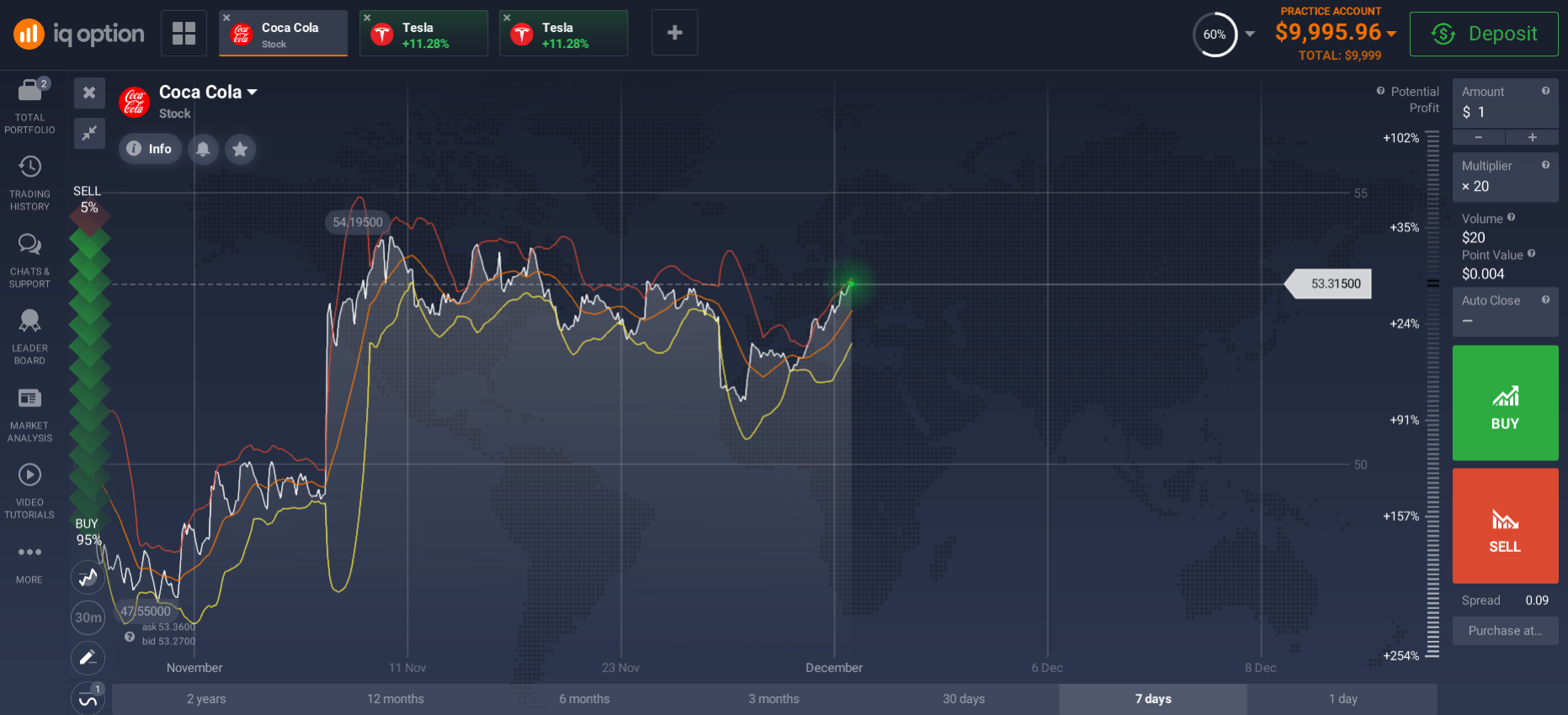Open the Purchase at... option
Screen dimensions: 1568x715
tap(1505, 631)
